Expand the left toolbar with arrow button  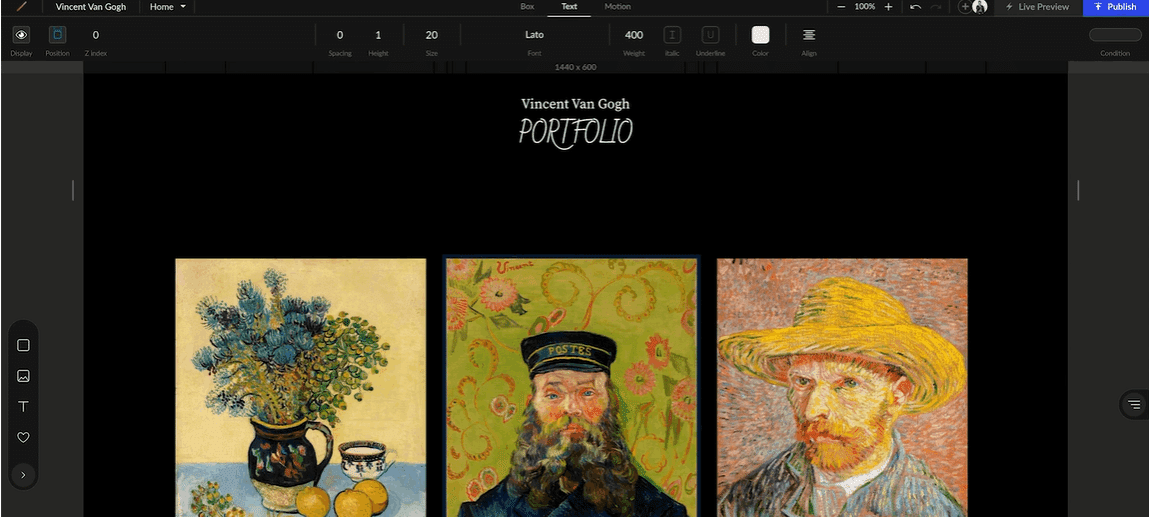coord(23,475)
